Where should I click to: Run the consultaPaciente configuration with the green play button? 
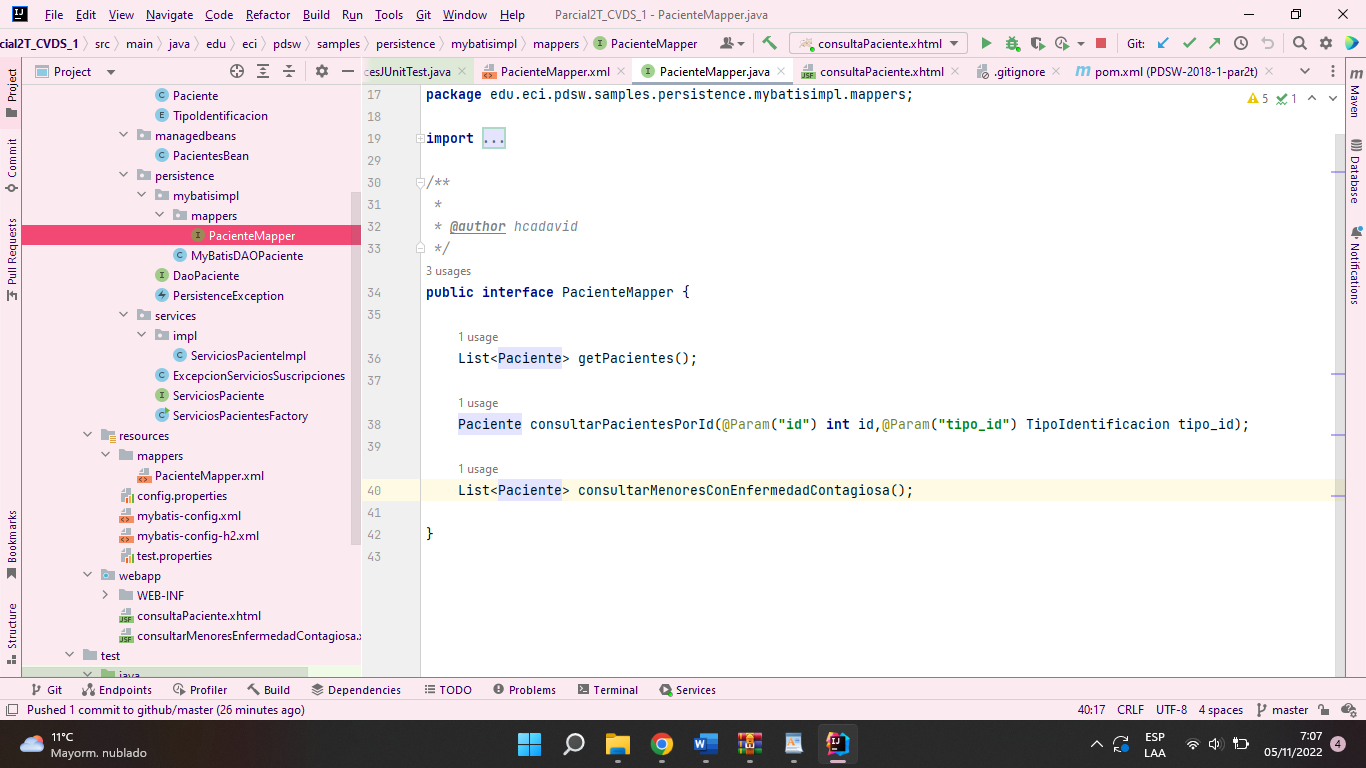pos(985,44)
